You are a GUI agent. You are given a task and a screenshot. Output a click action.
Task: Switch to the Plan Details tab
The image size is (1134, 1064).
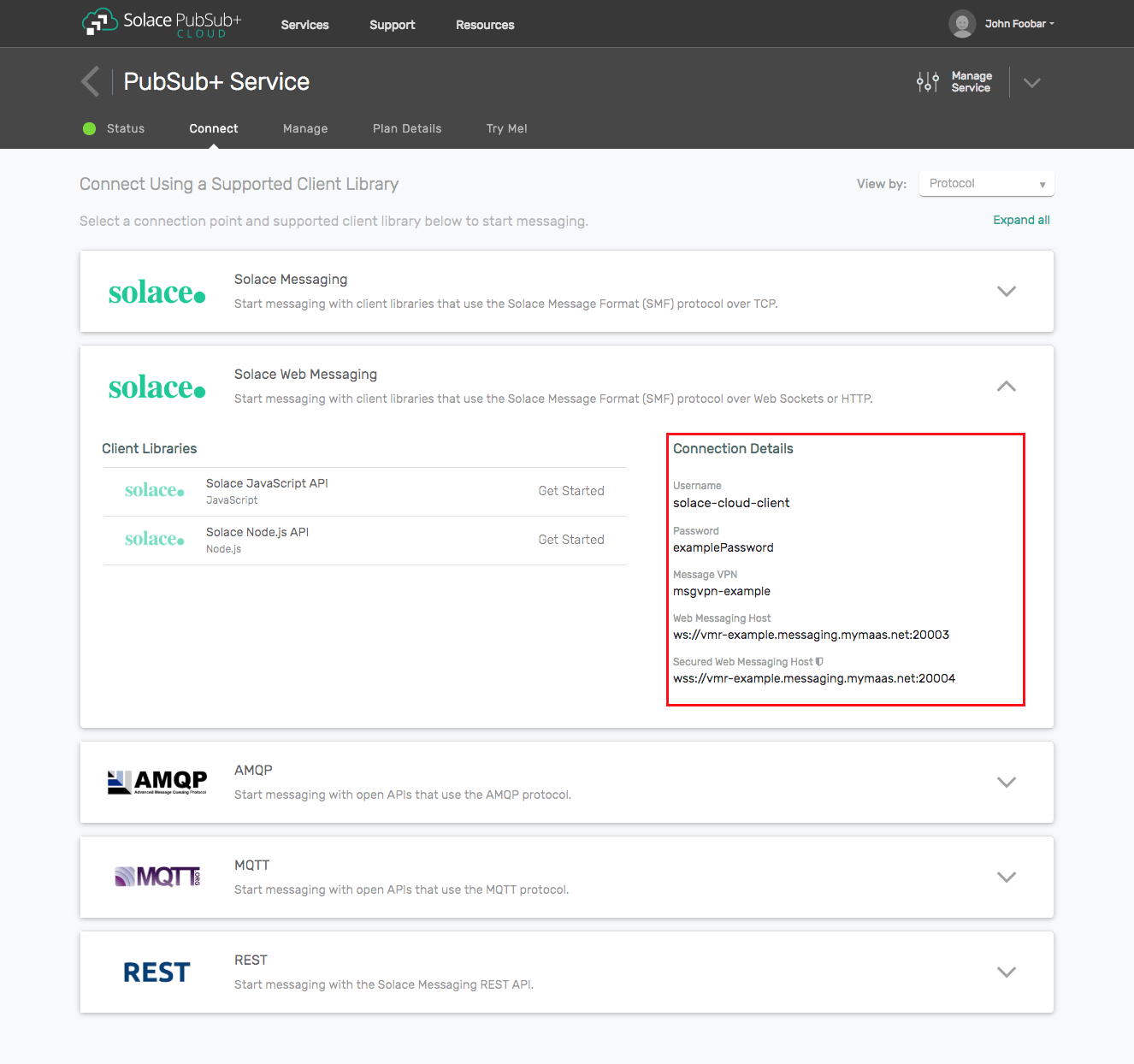click(407, 128)
